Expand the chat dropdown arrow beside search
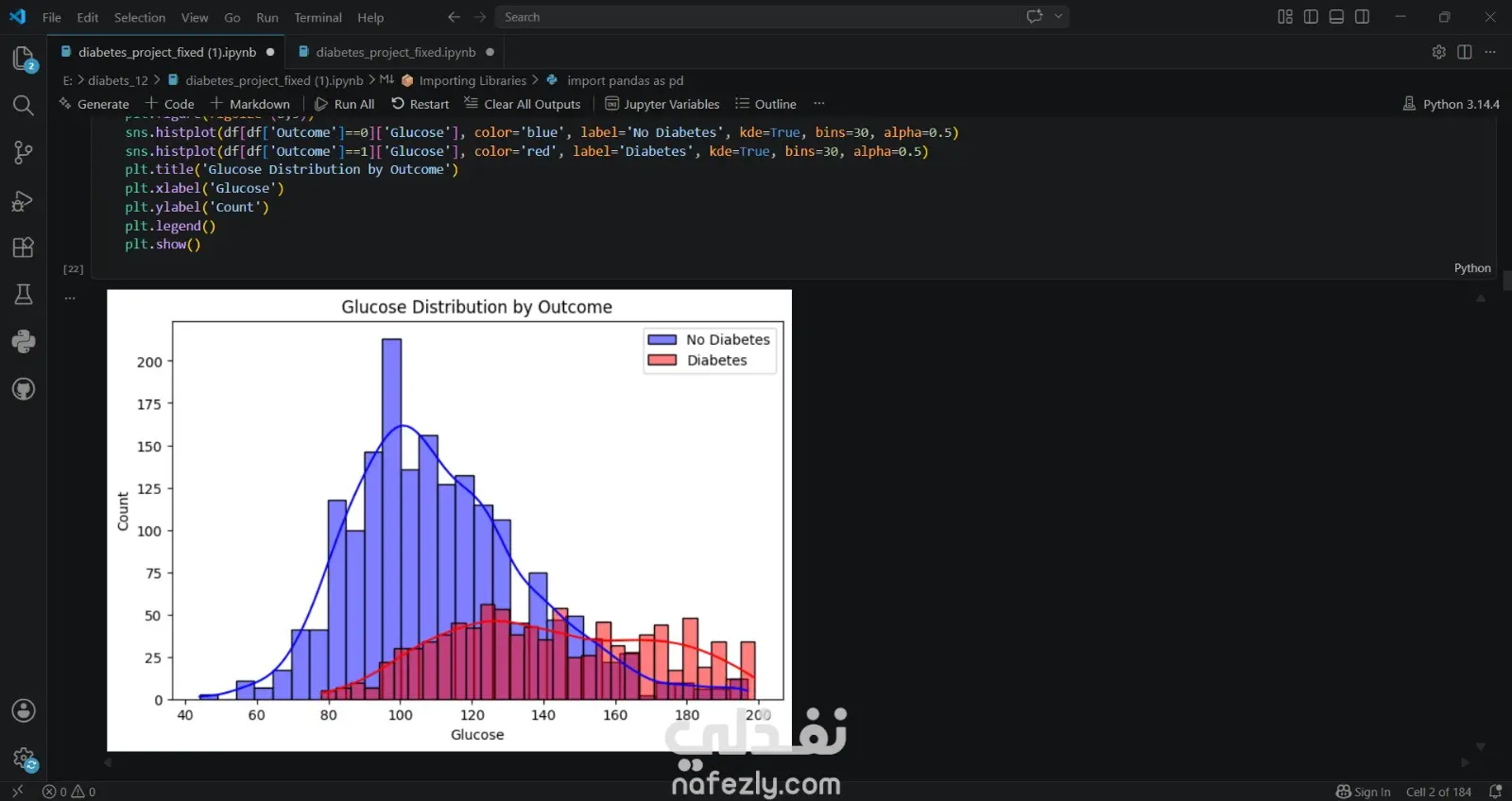Screen dimensions: 1512x801 1058,16
